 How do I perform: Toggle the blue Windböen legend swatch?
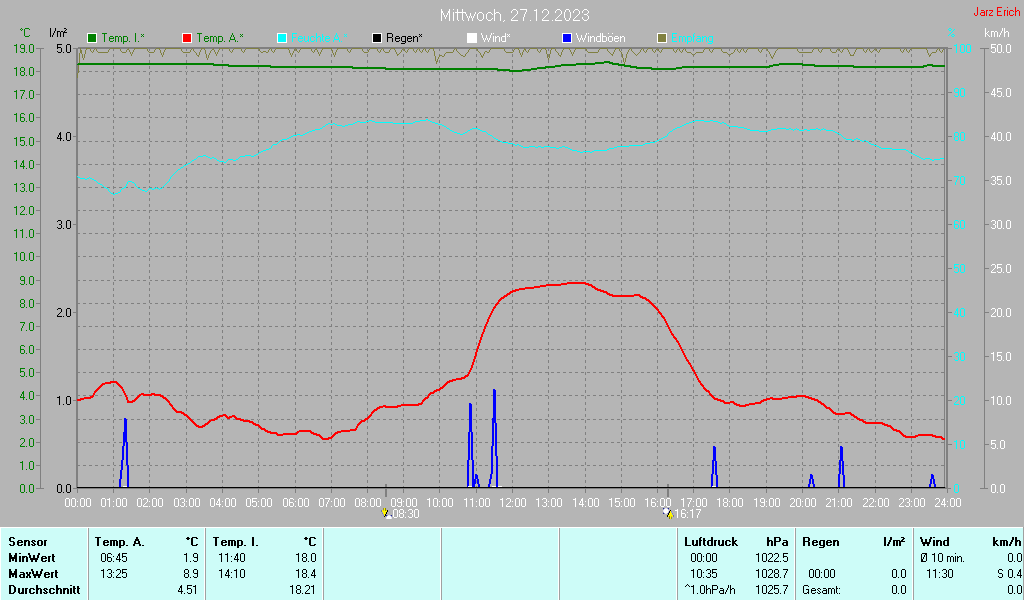click(x=566, y=38)
